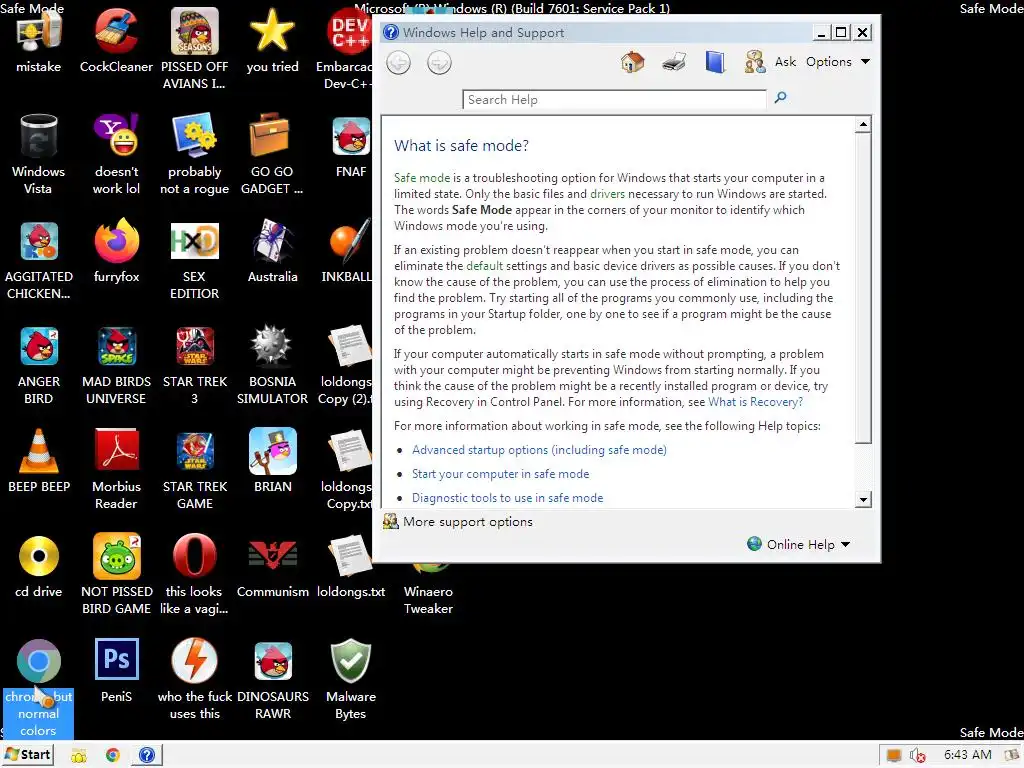Screen dimensions: 1024x768
Task: Select the 'you tried' star icon
Action: pos(272,41)
